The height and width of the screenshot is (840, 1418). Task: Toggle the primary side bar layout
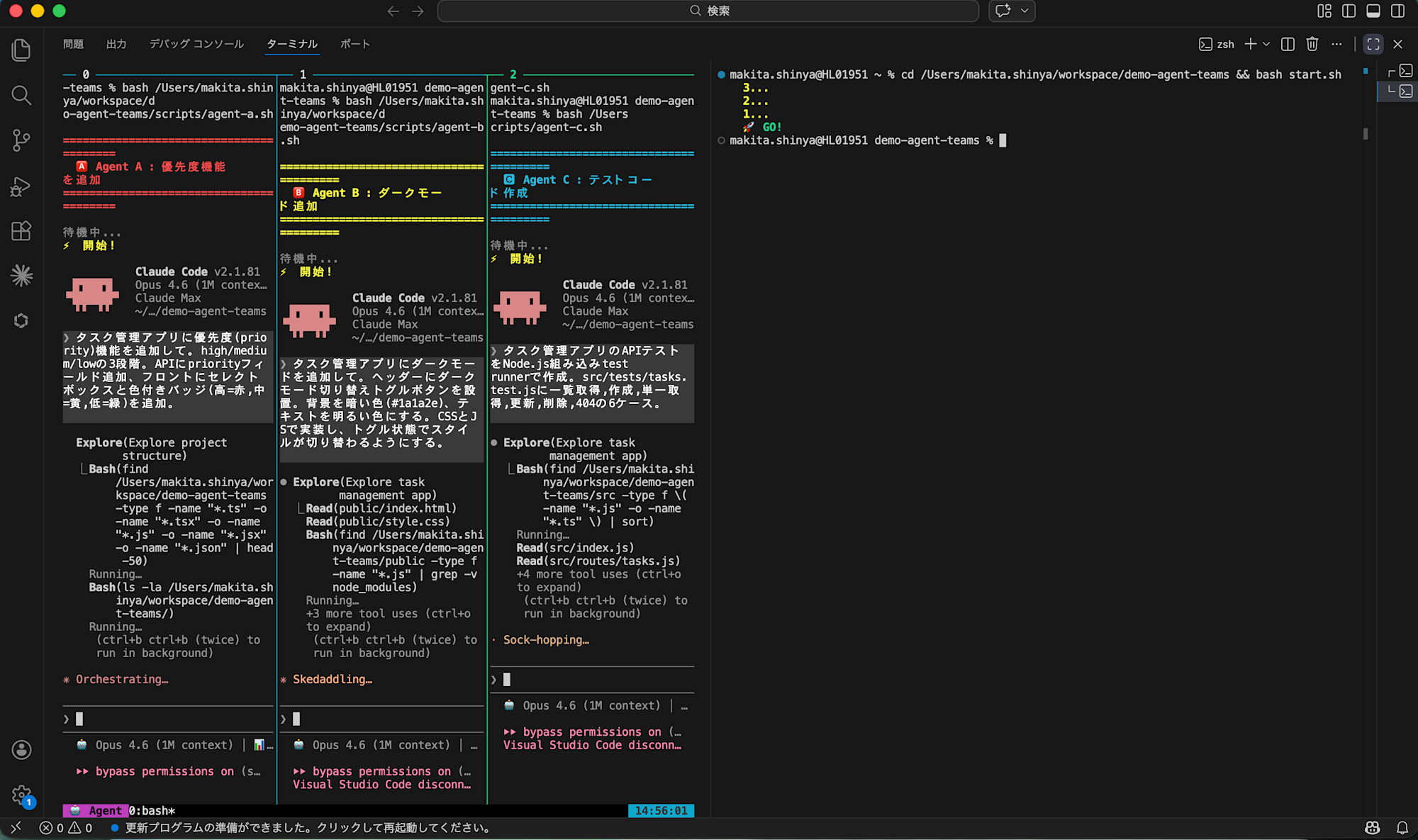pos(1349,11)
